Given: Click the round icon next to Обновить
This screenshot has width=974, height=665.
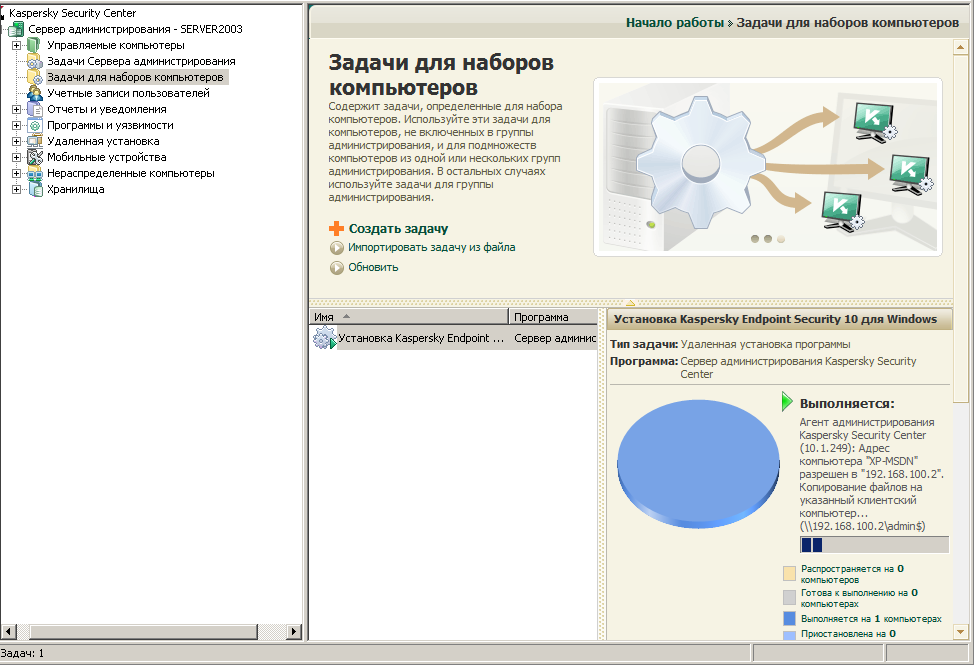Looking at the screenshot, I should (337, 268).
